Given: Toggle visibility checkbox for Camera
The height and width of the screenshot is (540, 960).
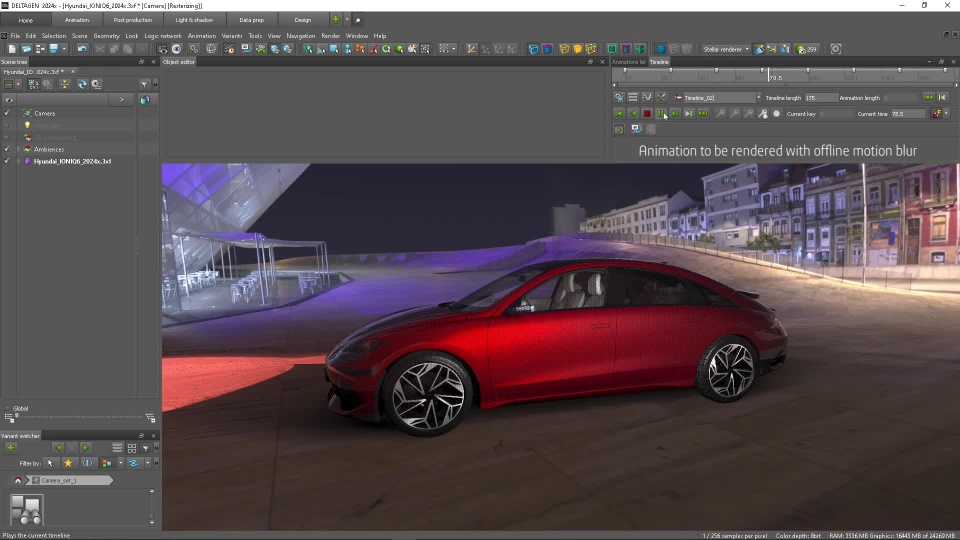Looking at the screenshot, I should 7,113.
